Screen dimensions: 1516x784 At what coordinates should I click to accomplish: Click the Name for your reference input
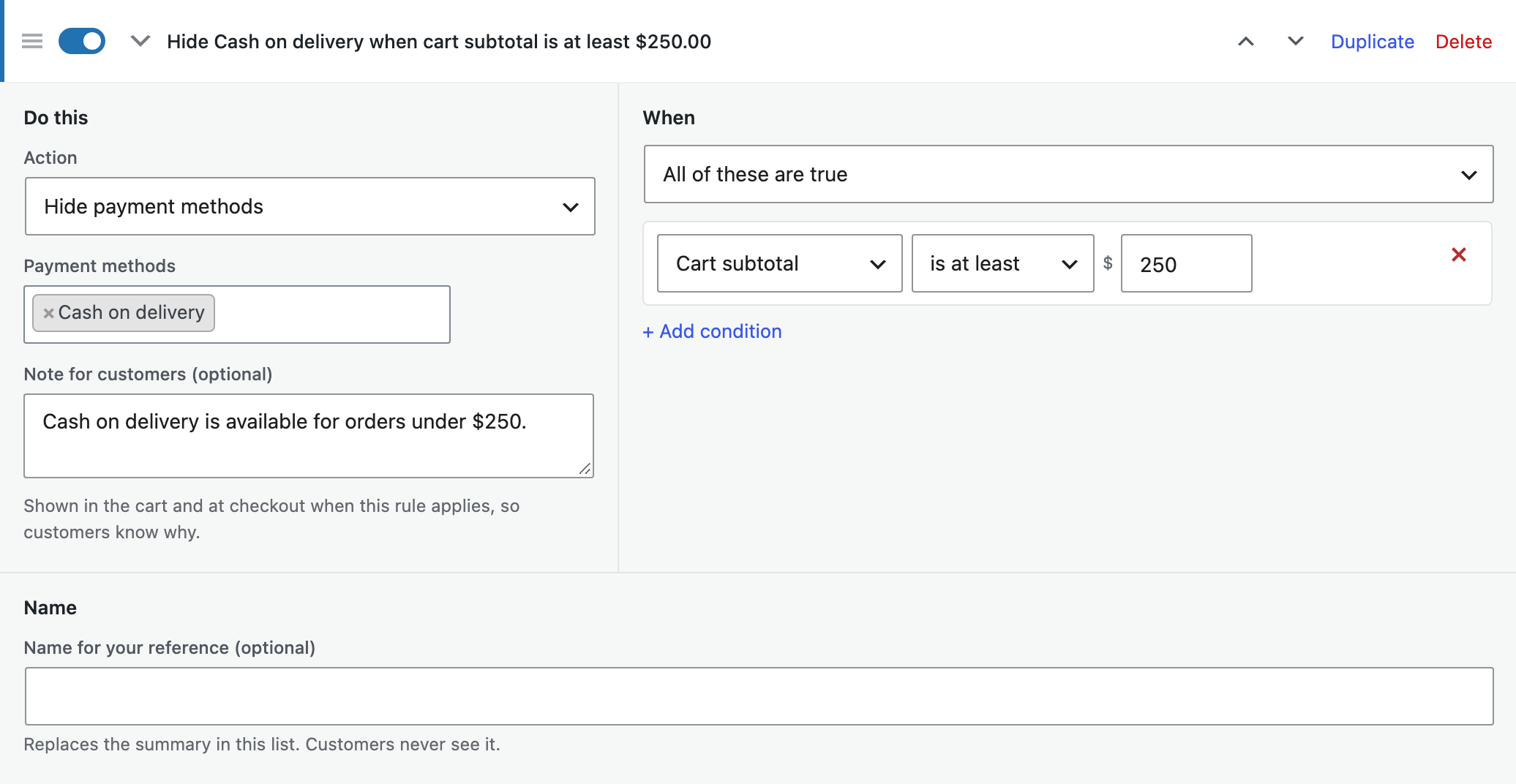tap(759, 696)
